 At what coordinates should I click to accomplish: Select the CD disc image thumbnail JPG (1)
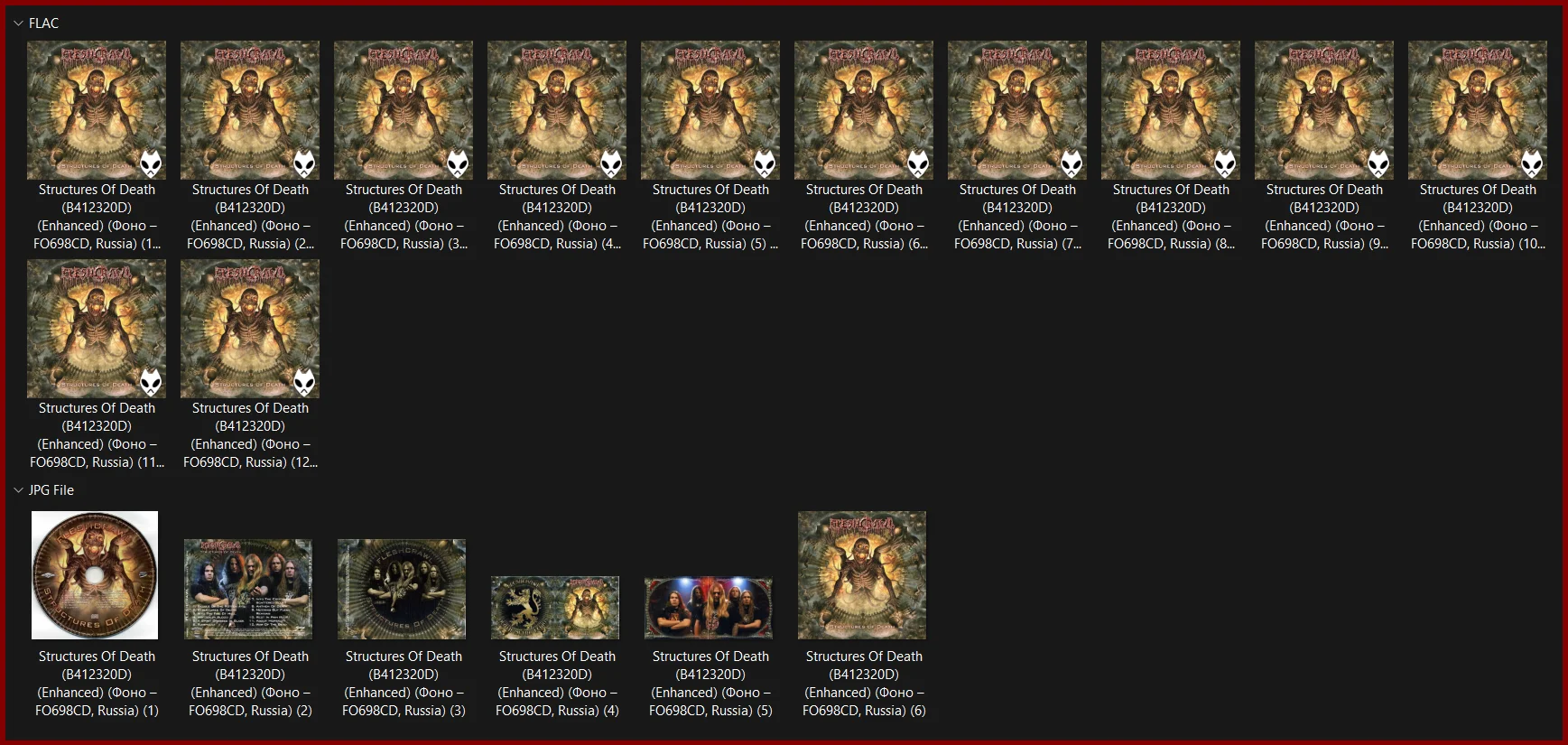95,575
